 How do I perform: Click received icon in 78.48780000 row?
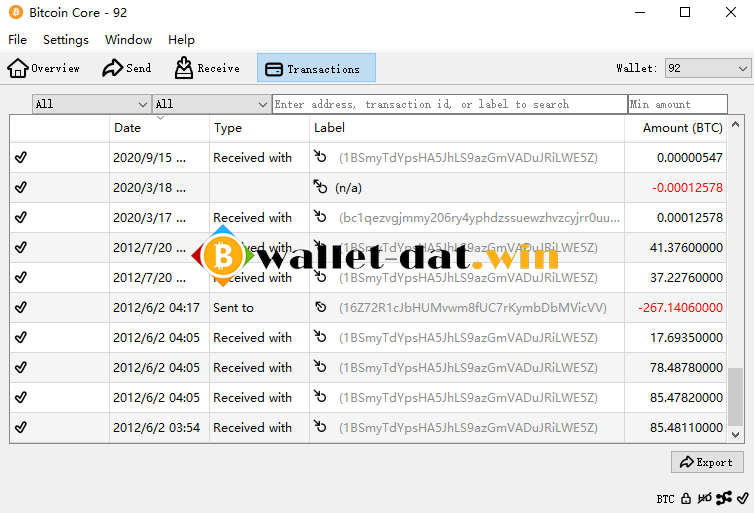click(x=320, y=366)
